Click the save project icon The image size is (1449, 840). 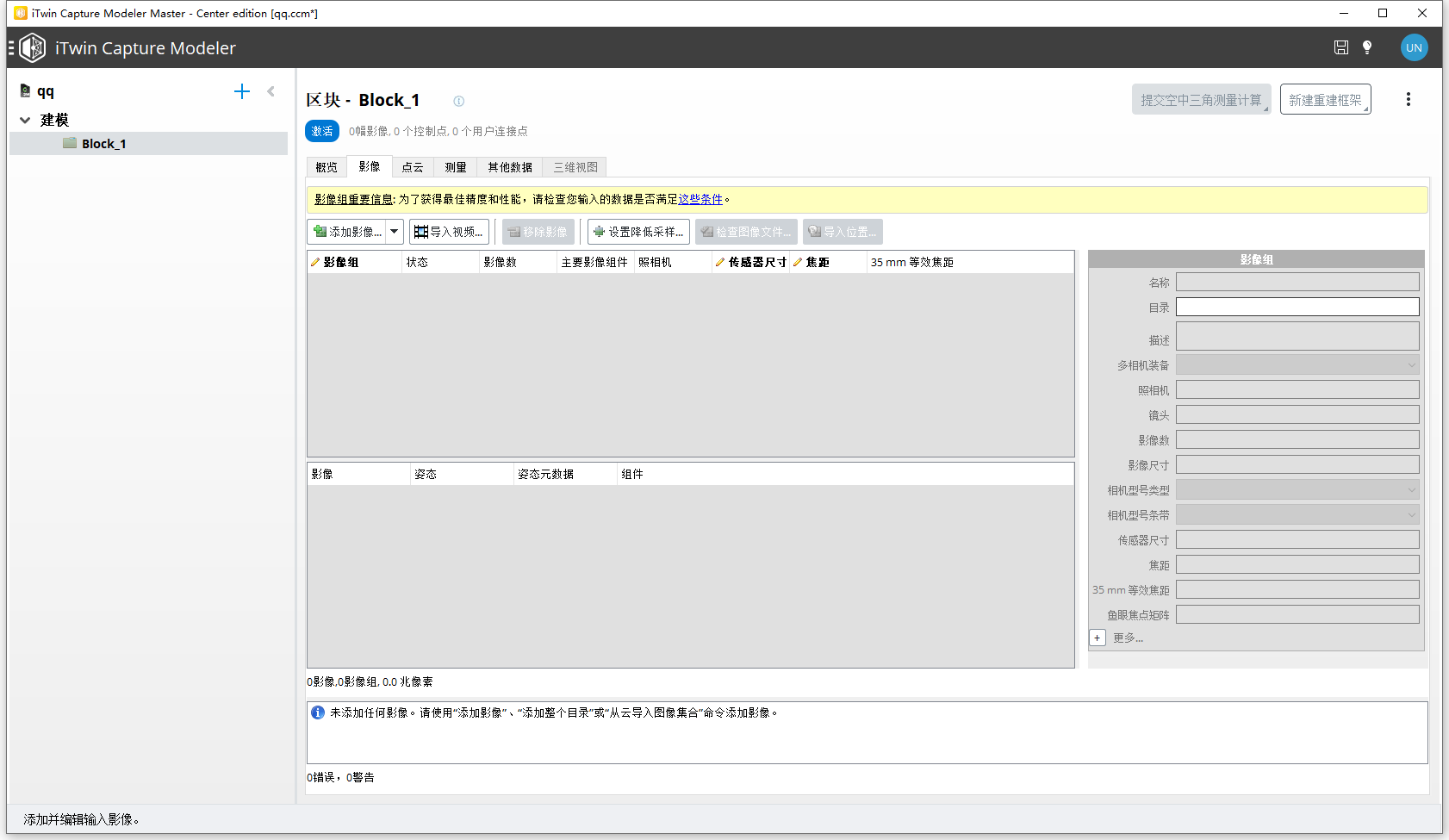click(x=1341, y=47)
